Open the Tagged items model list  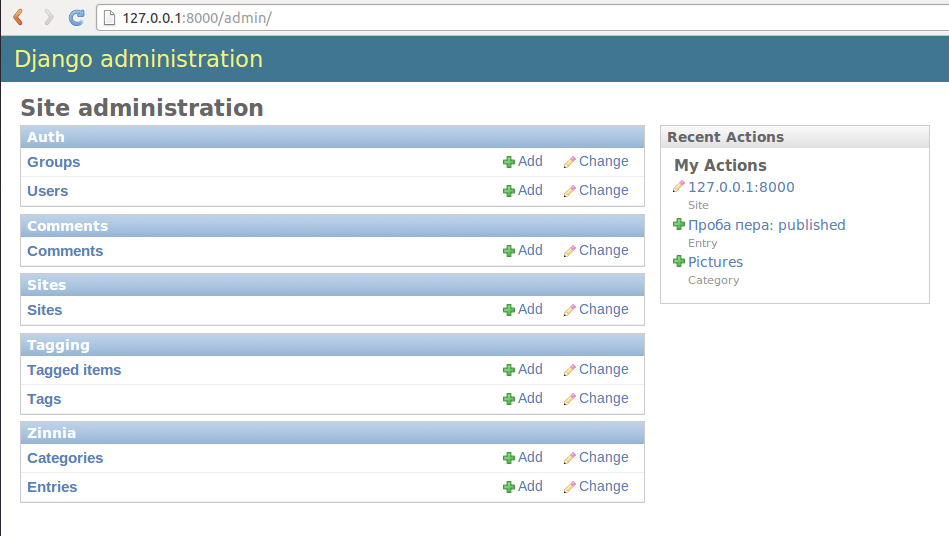[x=74, y=370]
